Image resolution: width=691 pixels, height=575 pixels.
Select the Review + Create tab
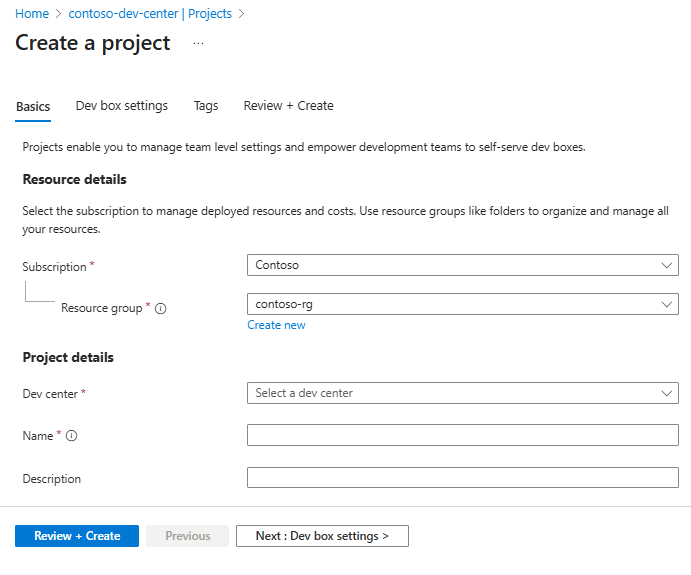pos(289,106)
